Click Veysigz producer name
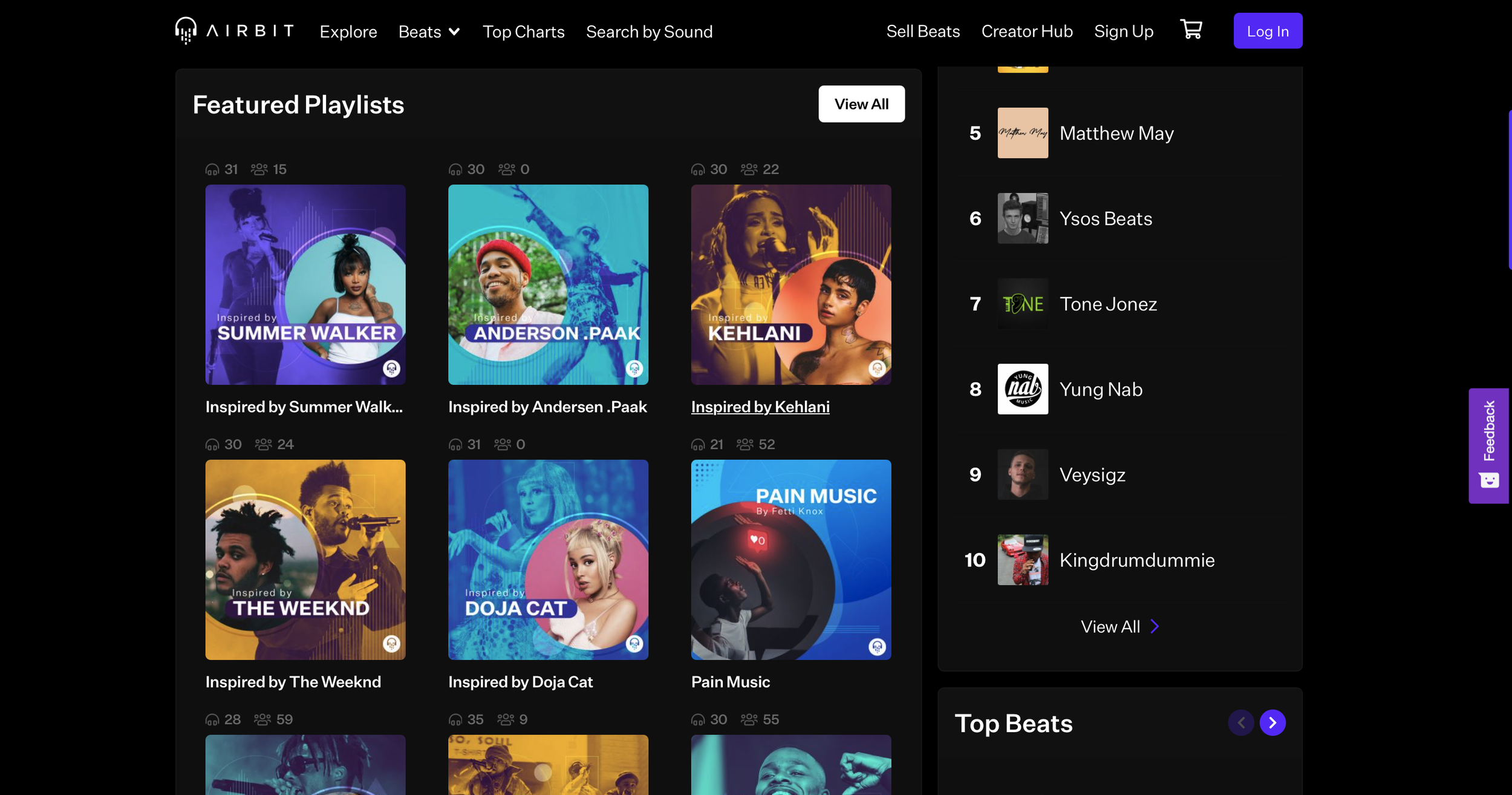Screen dimensions: 1512x795 pyautogui.click(x=1092, y=474)
